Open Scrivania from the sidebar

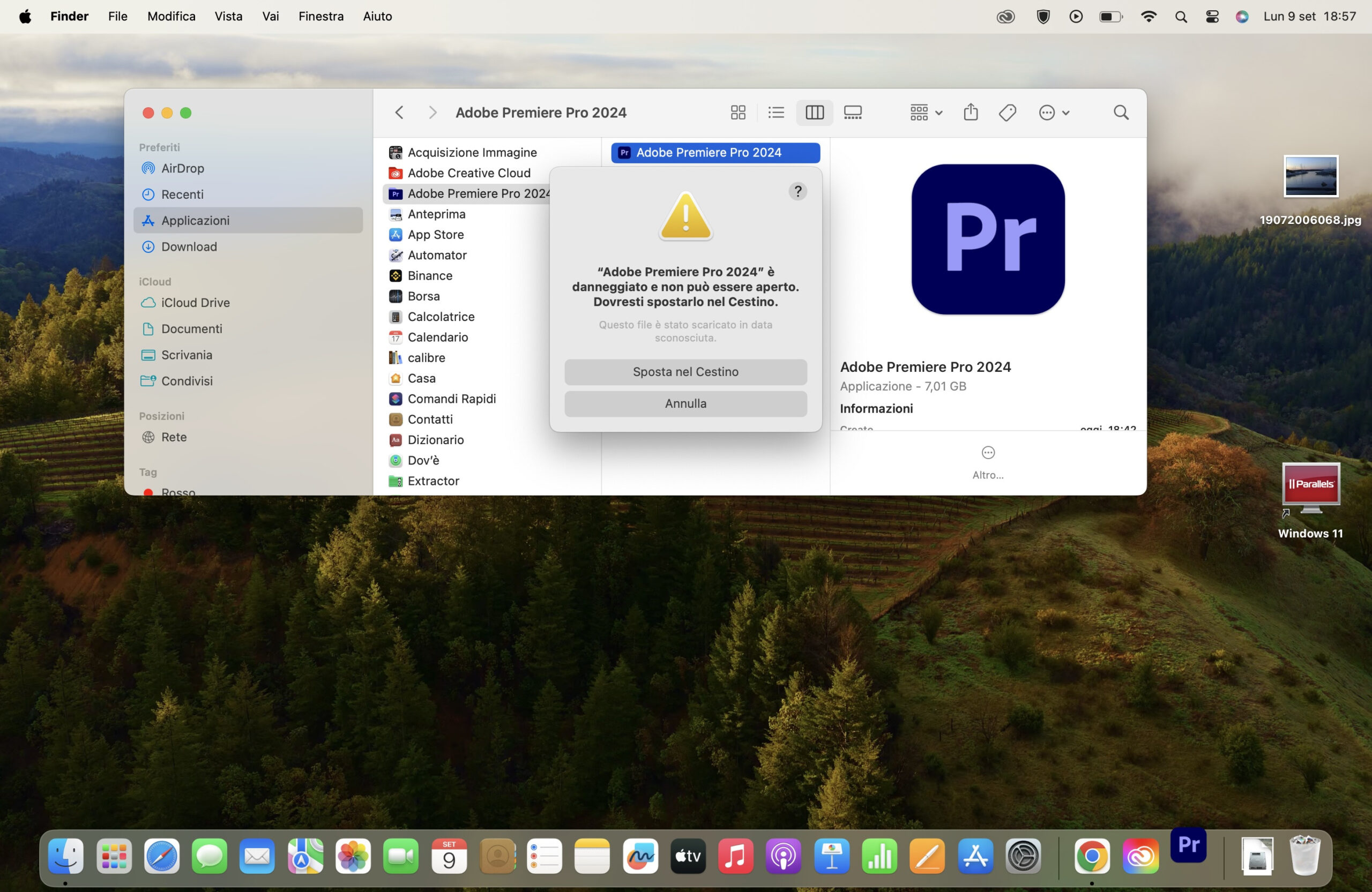pyautogui.click(x=248, y=355)
